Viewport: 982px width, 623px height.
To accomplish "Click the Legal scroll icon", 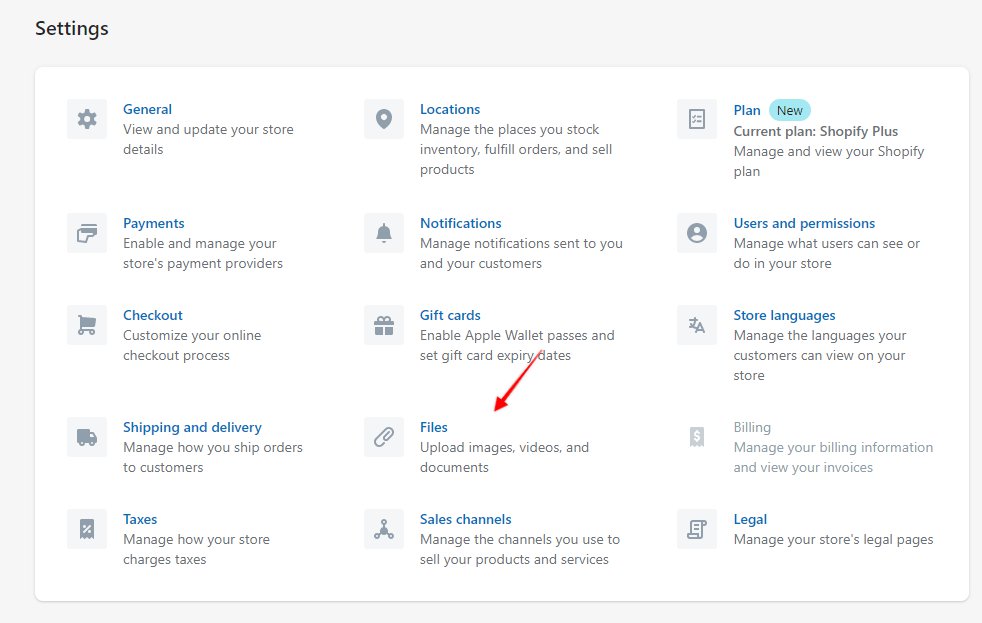I will coord(697,529).
